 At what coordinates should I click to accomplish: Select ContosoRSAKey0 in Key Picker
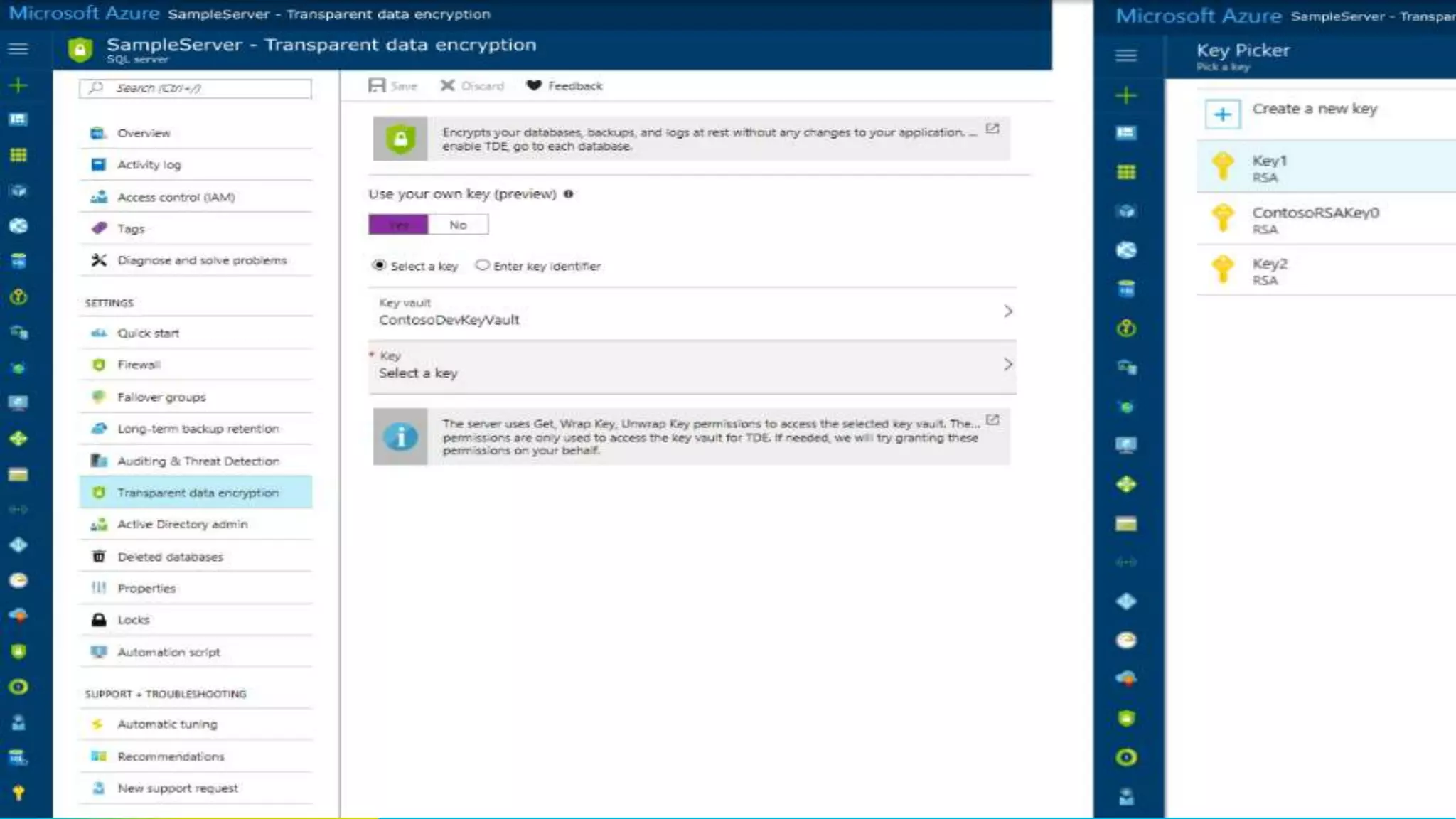(x=1327, y=219)
